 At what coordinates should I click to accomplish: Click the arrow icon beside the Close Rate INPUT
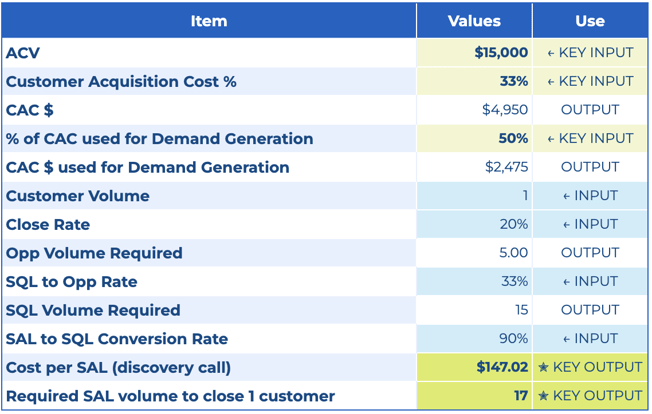coord(566,225)
